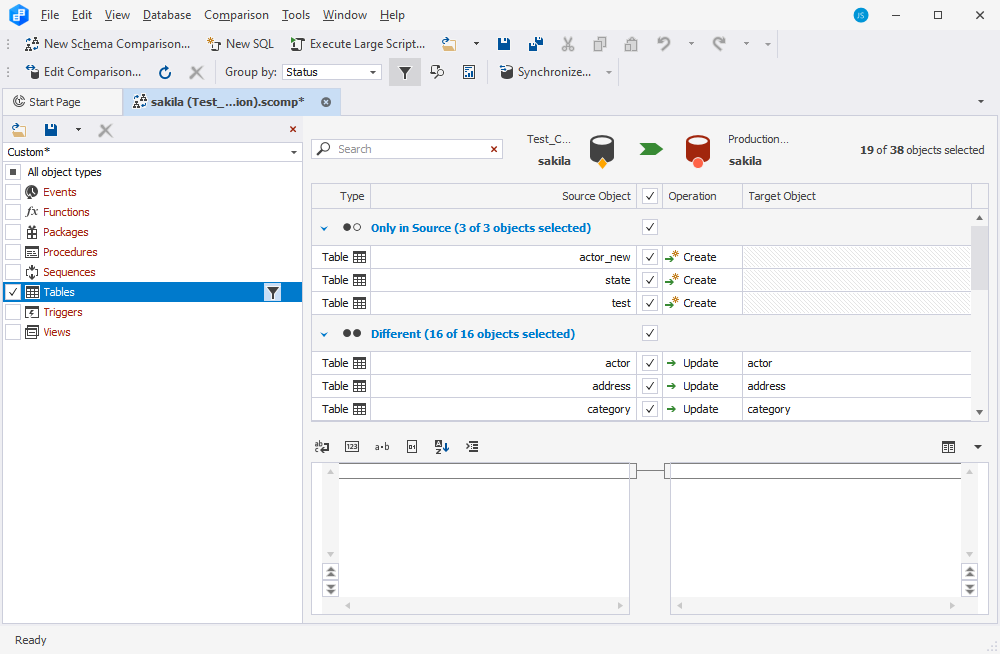
Task: Open the dropdown next to save filter icon
Action: (x=78, y=130)
